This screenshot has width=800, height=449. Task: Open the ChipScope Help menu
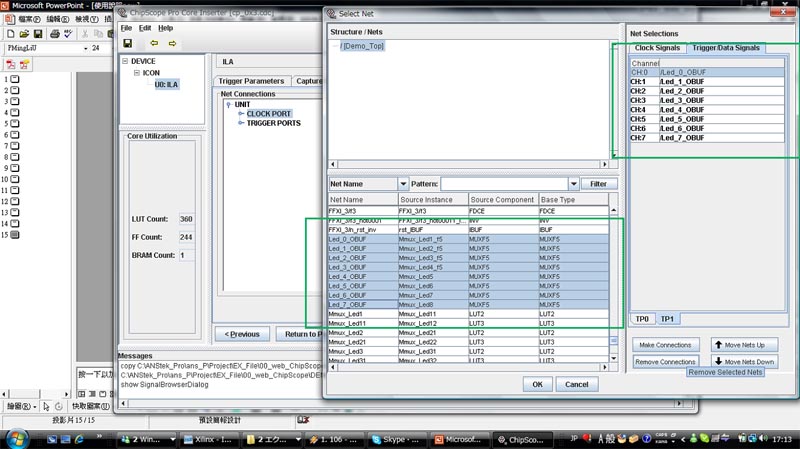coord(165,28)
